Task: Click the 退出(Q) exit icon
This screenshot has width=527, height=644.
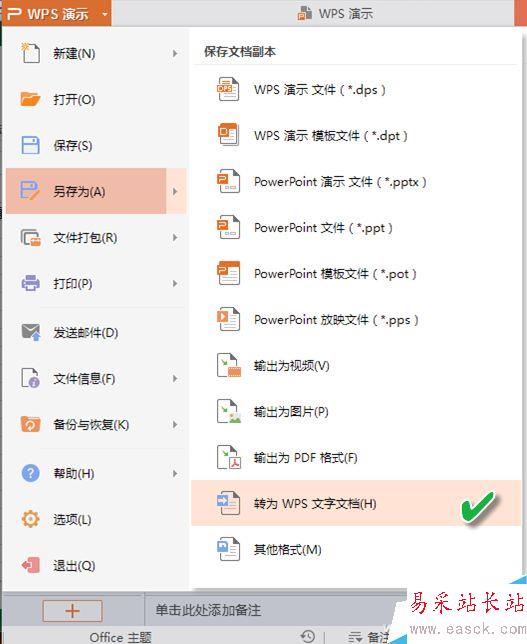Action: pos(30,565)
